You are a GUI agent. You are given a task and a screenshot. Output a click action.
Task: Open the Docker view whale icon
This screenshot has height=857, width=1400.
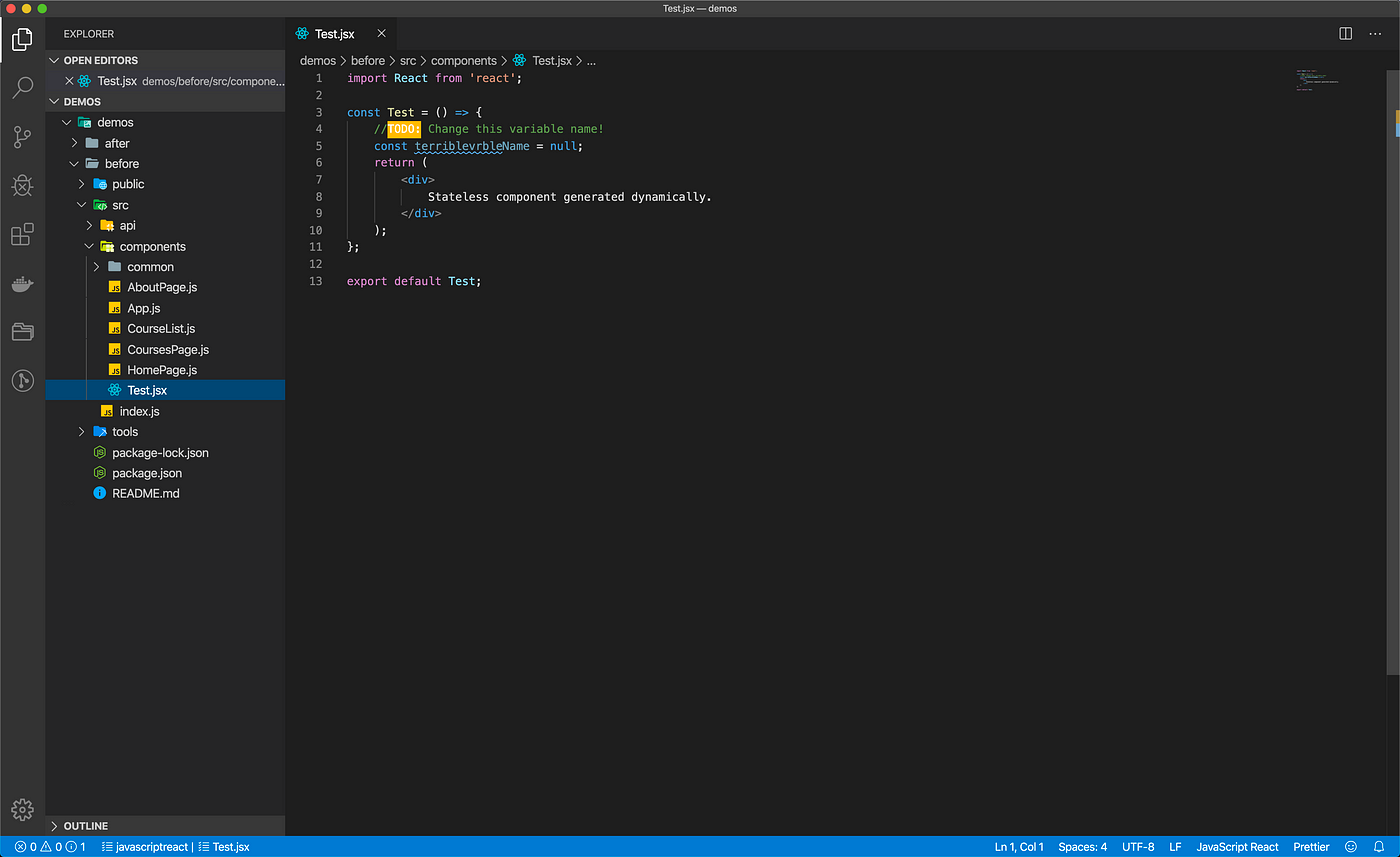22,284
